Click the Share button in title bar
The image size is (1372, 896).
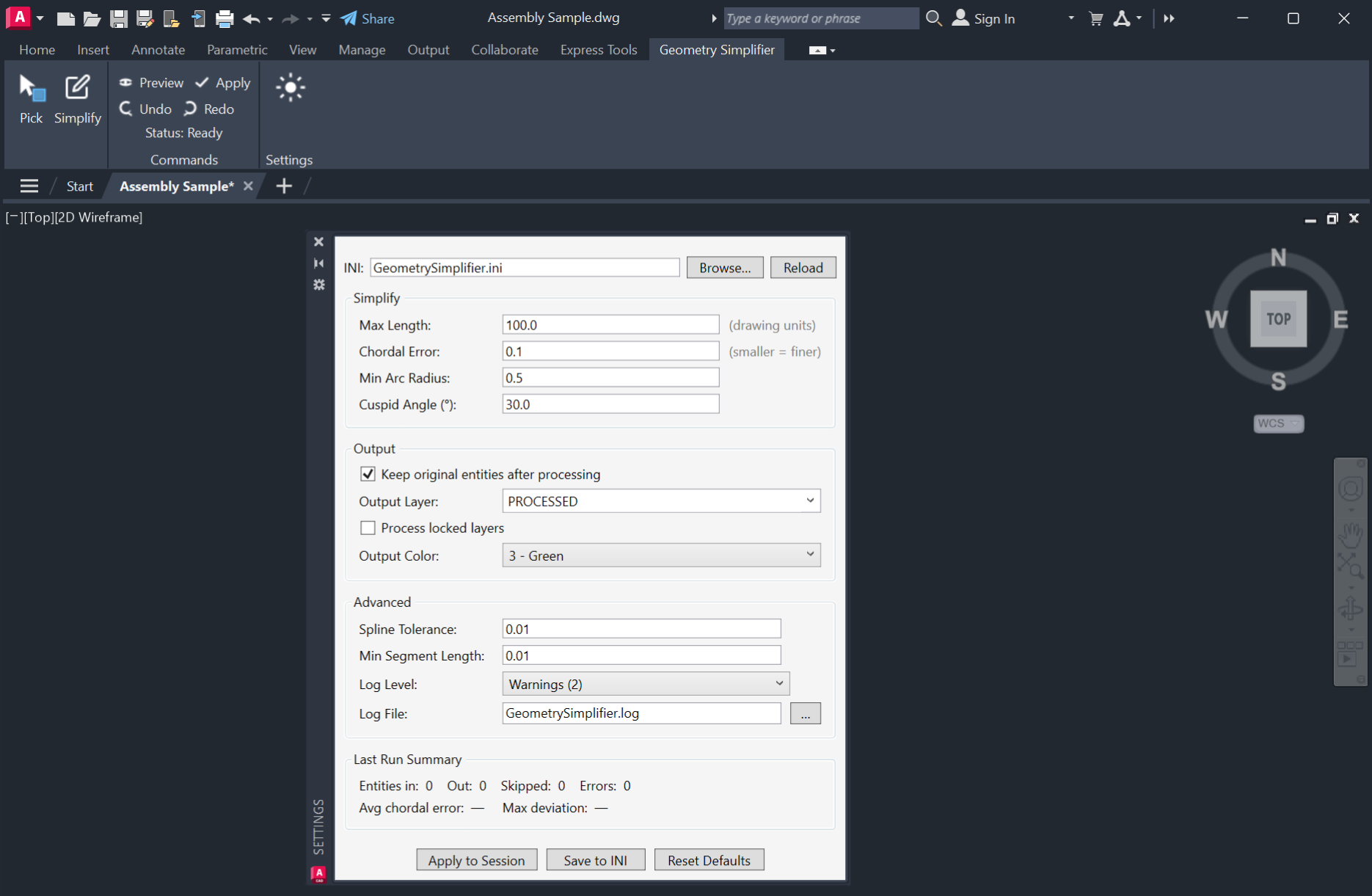368,18
